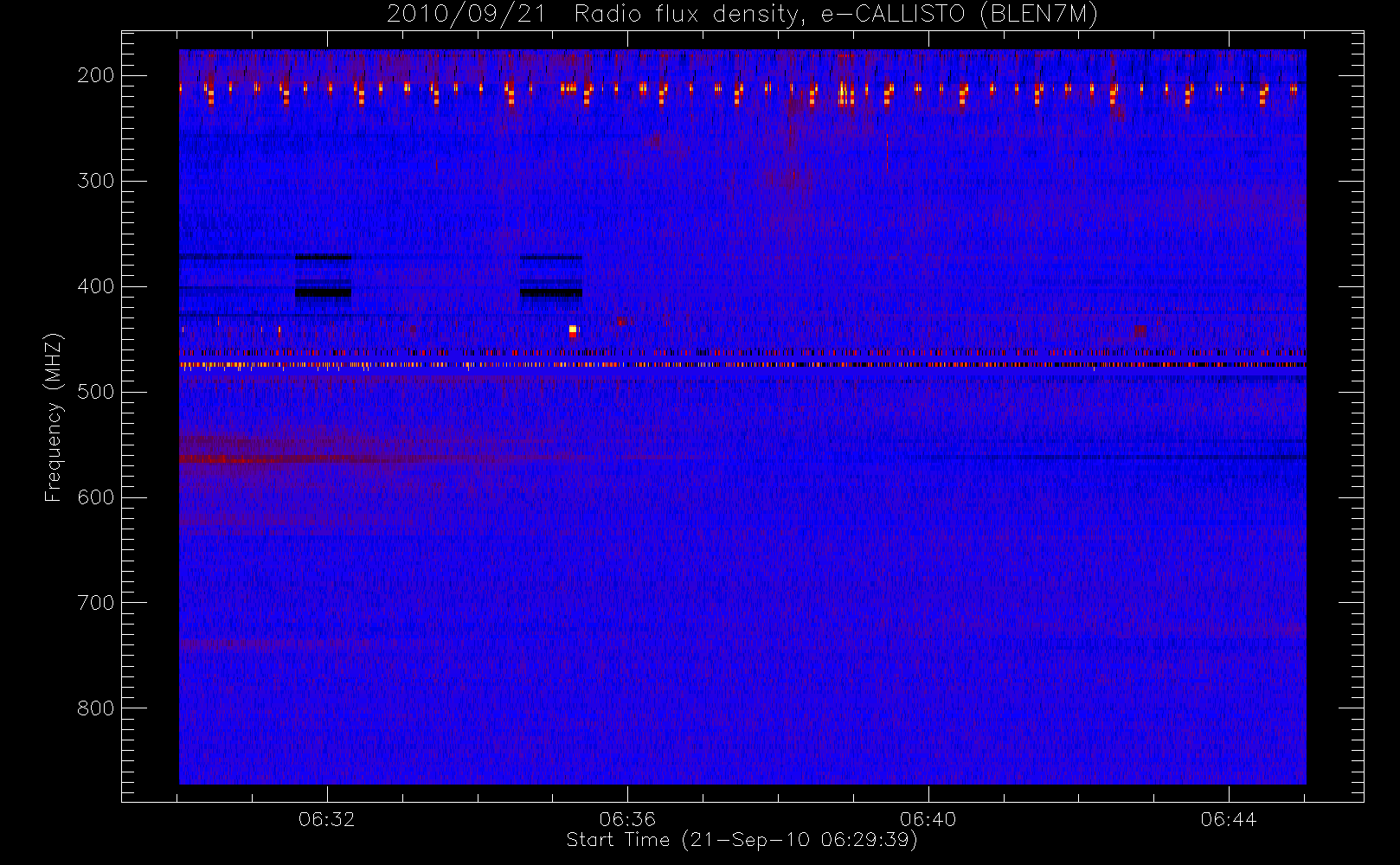Viewport: 1400px width, 865px height.
Task: Click the 500 frequency tick label
Action: 95,392
